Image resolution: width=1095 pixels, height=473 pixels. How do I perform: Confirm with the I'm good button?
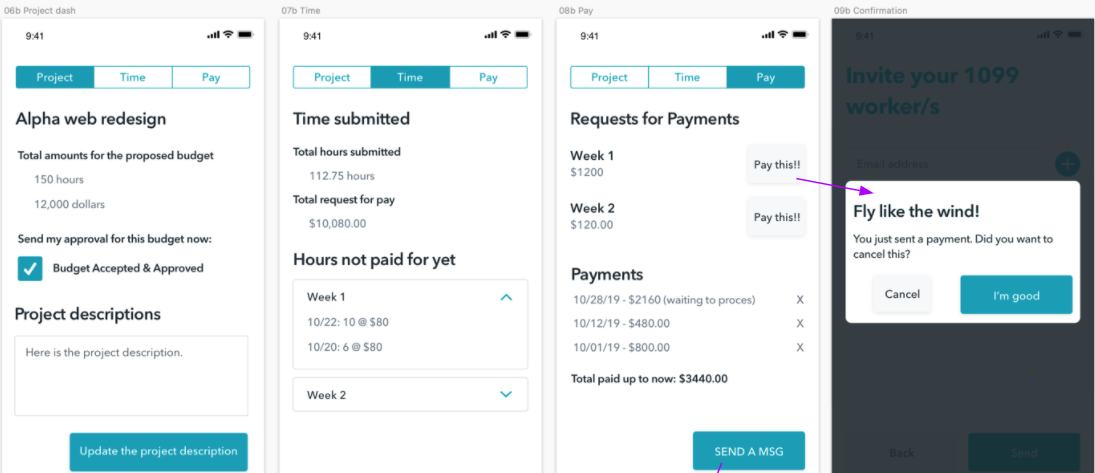tap(1016, 295)
